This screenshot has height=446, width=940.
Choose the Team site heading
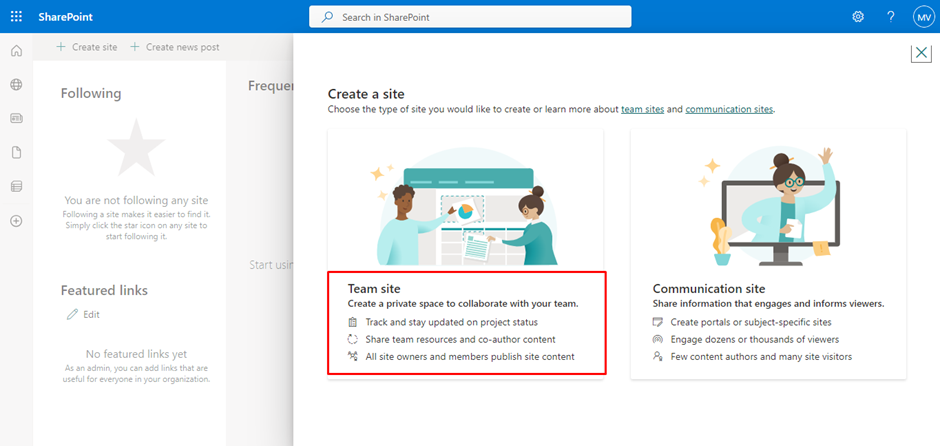click(374, 289)
